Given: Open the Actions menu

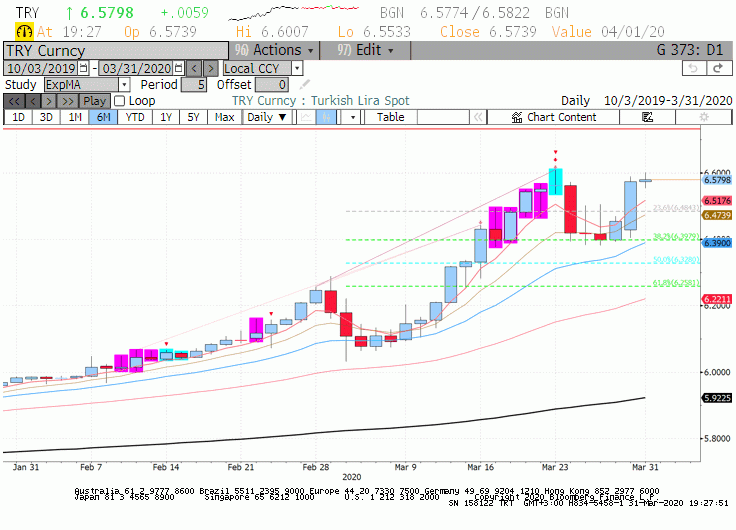Looking at the screenshot, I should coord(274,50).
